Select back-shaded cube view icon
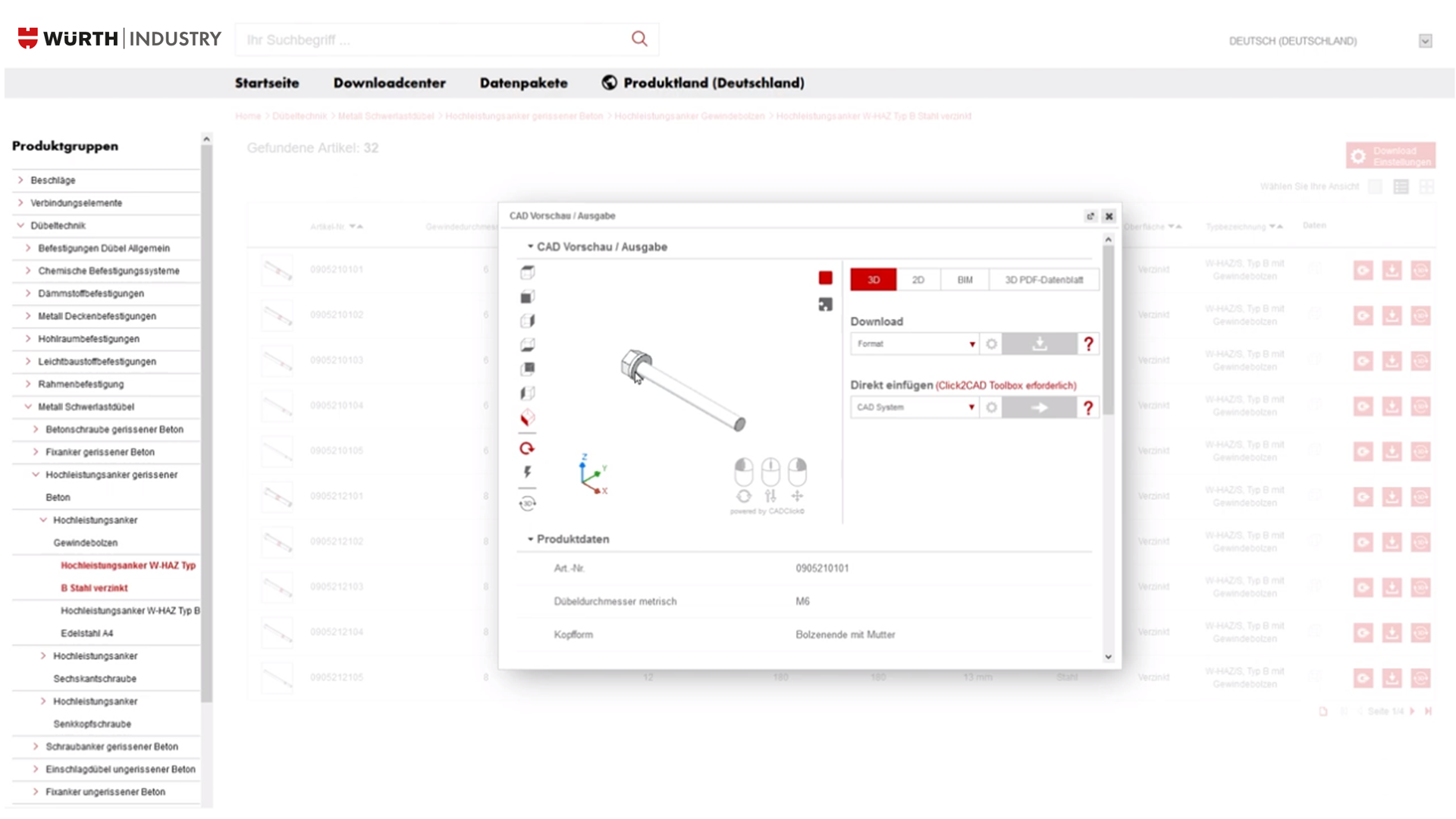Viewport: 1456px width, 819px height. (x=528, y=369)
